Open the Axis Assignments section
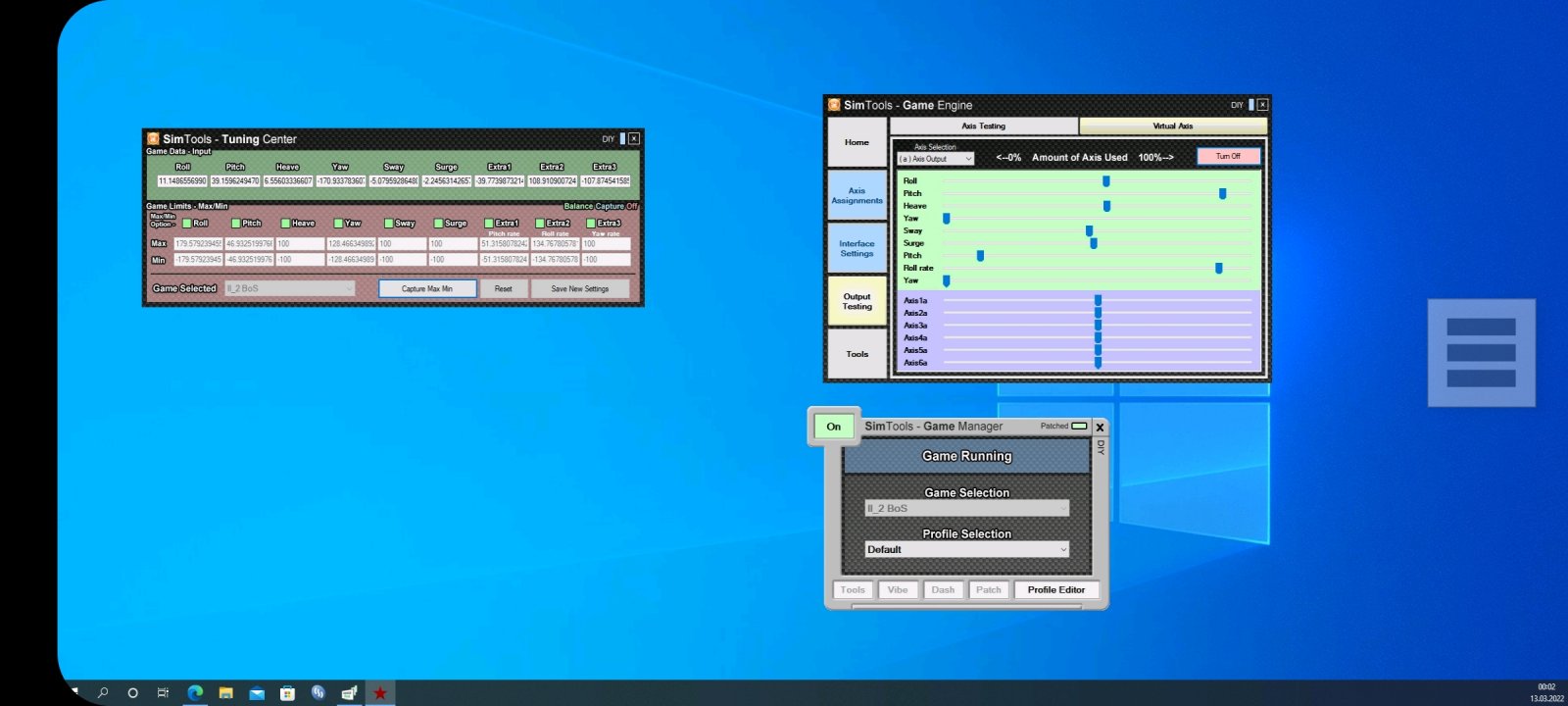The height and width of the screenshot is (706, 1568). (857, 195)
